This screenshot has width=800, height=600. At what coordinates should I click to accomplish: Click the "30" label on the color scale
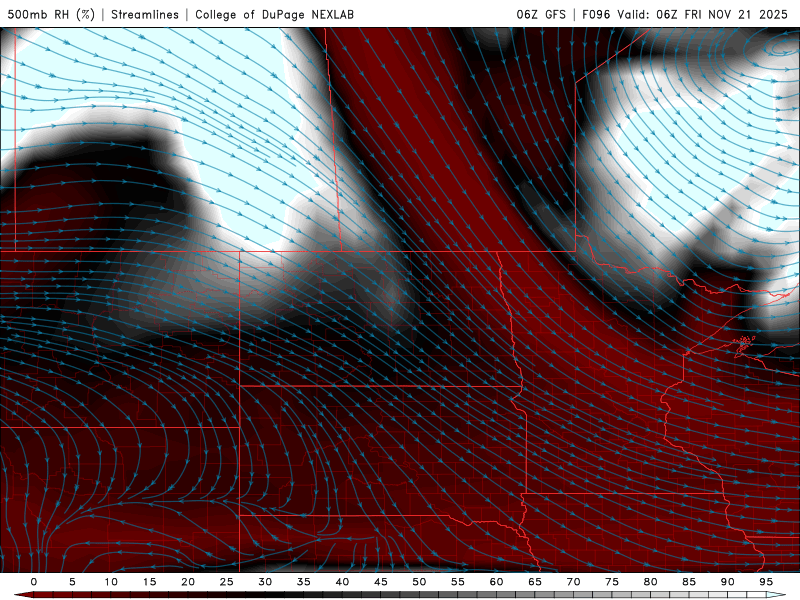pyautogui.click(x=265, y=582)
